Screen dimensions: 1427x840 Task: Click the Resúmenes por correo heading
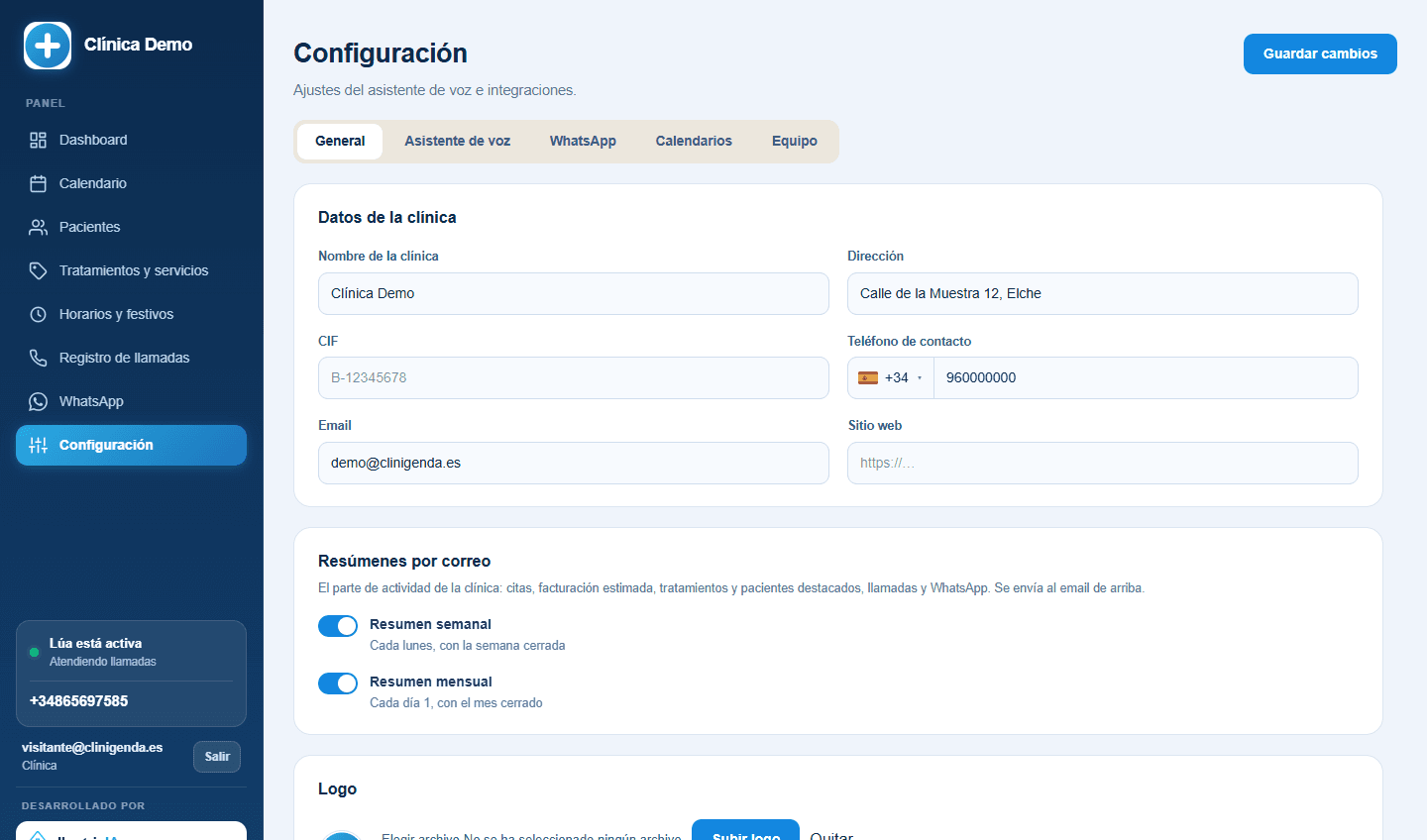(x=404, y=561)
